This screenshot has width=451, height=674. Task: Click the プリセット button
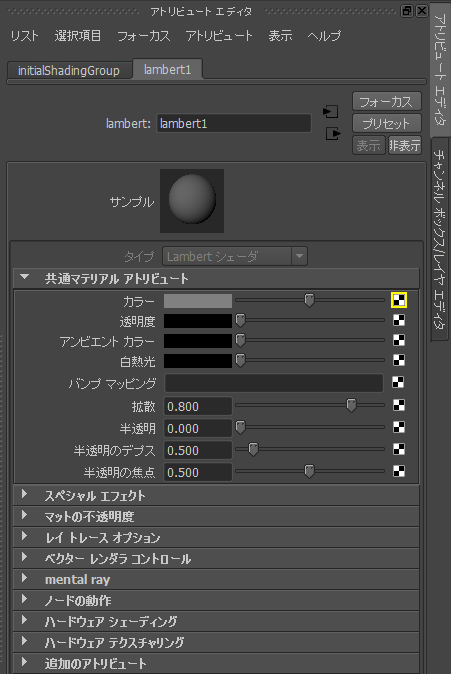point(387,124)
